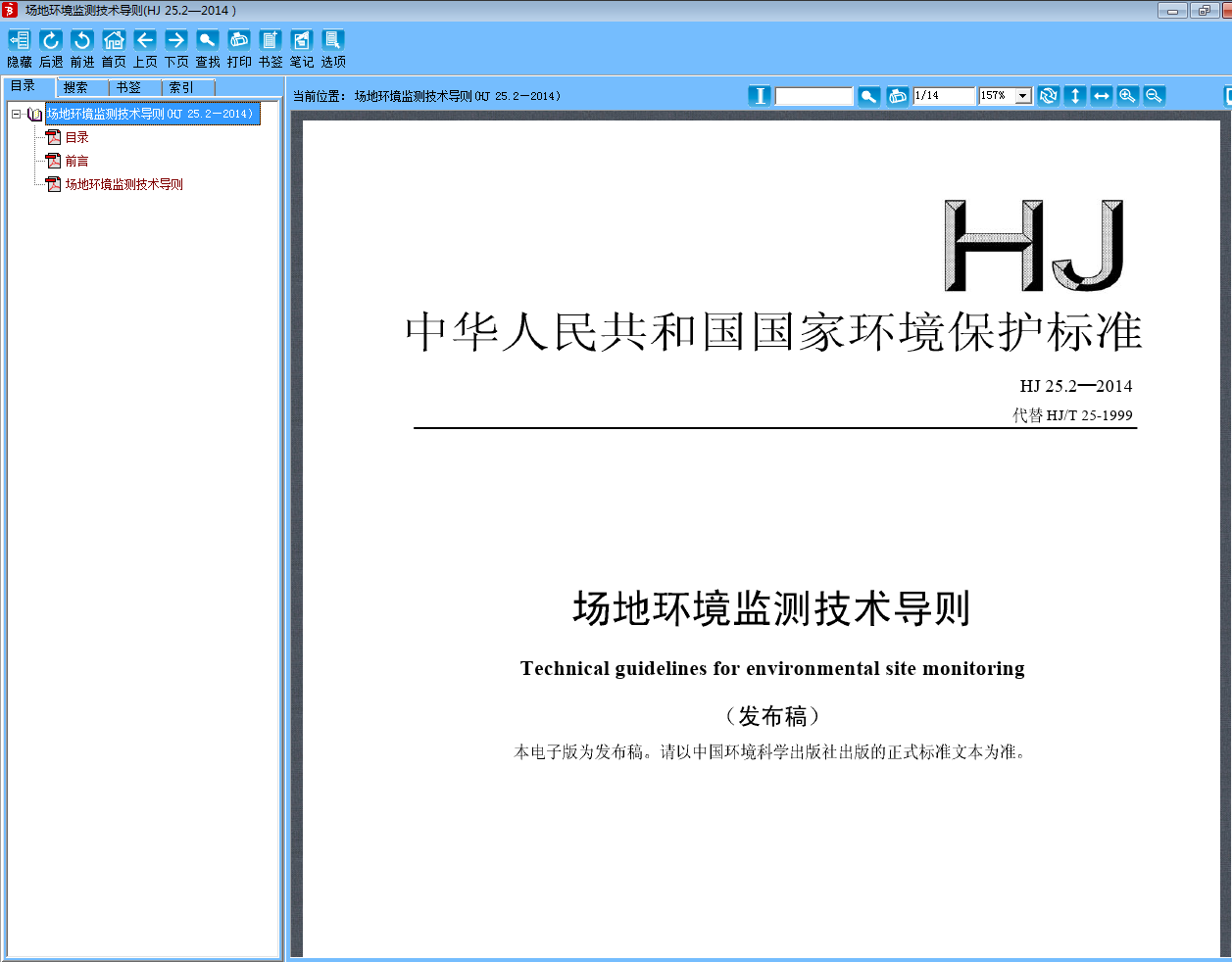Click the application logo in the title bar

tap(10, 10)
